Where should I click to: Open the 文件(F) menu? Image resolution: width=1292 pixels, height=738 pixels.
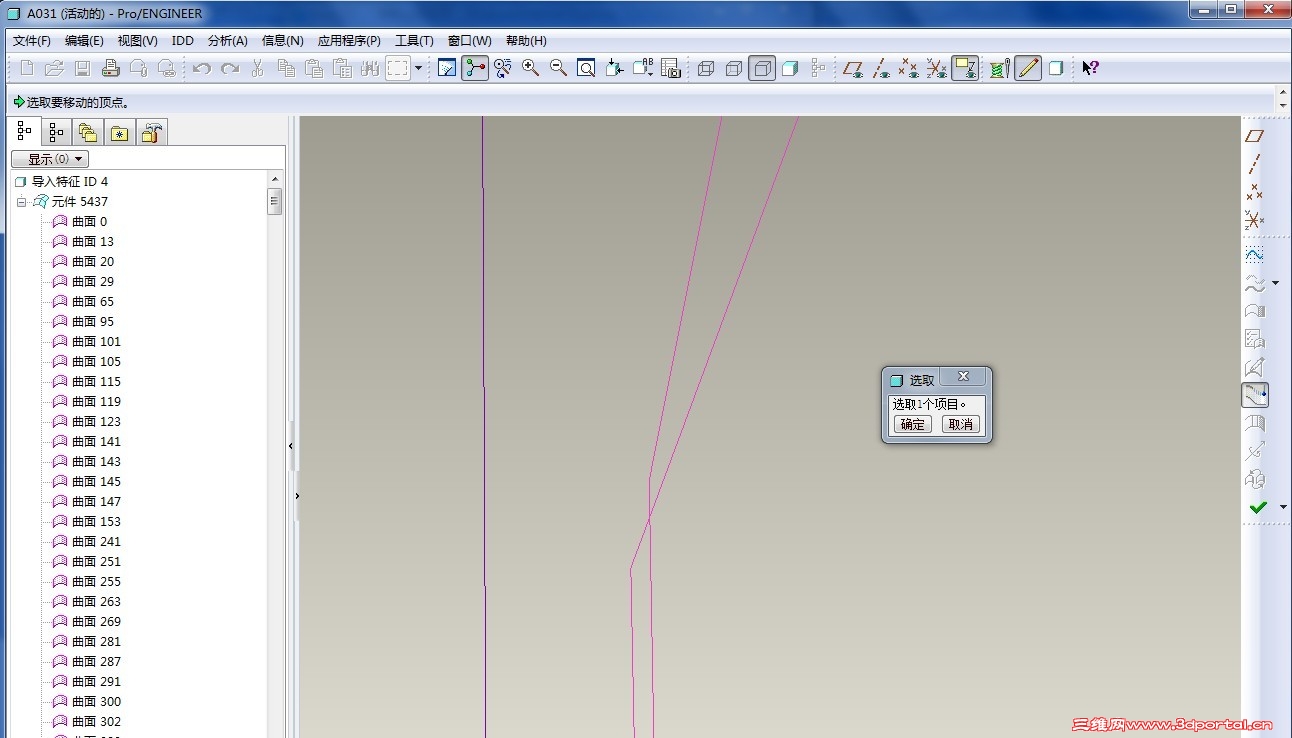click(32, 41)
